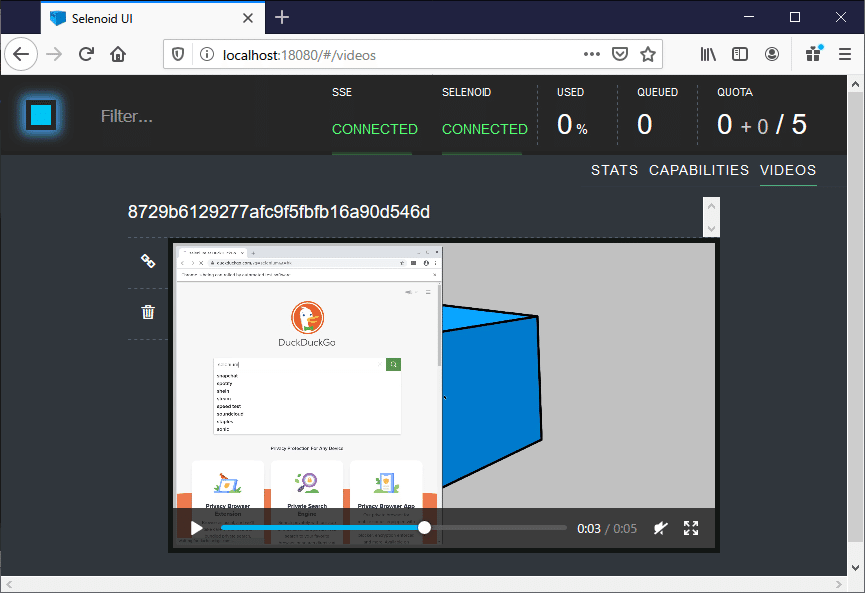Image resolution: width=865 pixels, height=593 pixels.
Task: Click the 0:03 / 0:05 time display
Action: tap(607, 528)
